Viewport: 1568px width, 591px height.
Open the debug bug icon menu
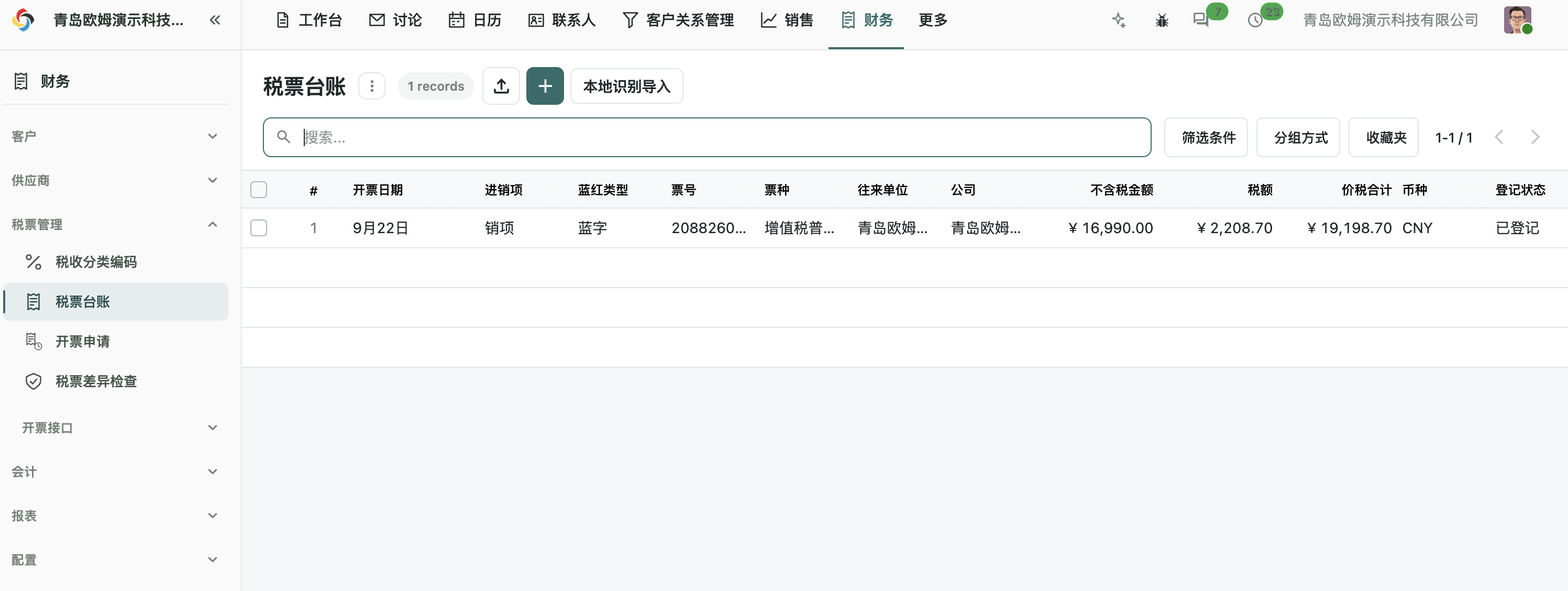(1162, 20)
